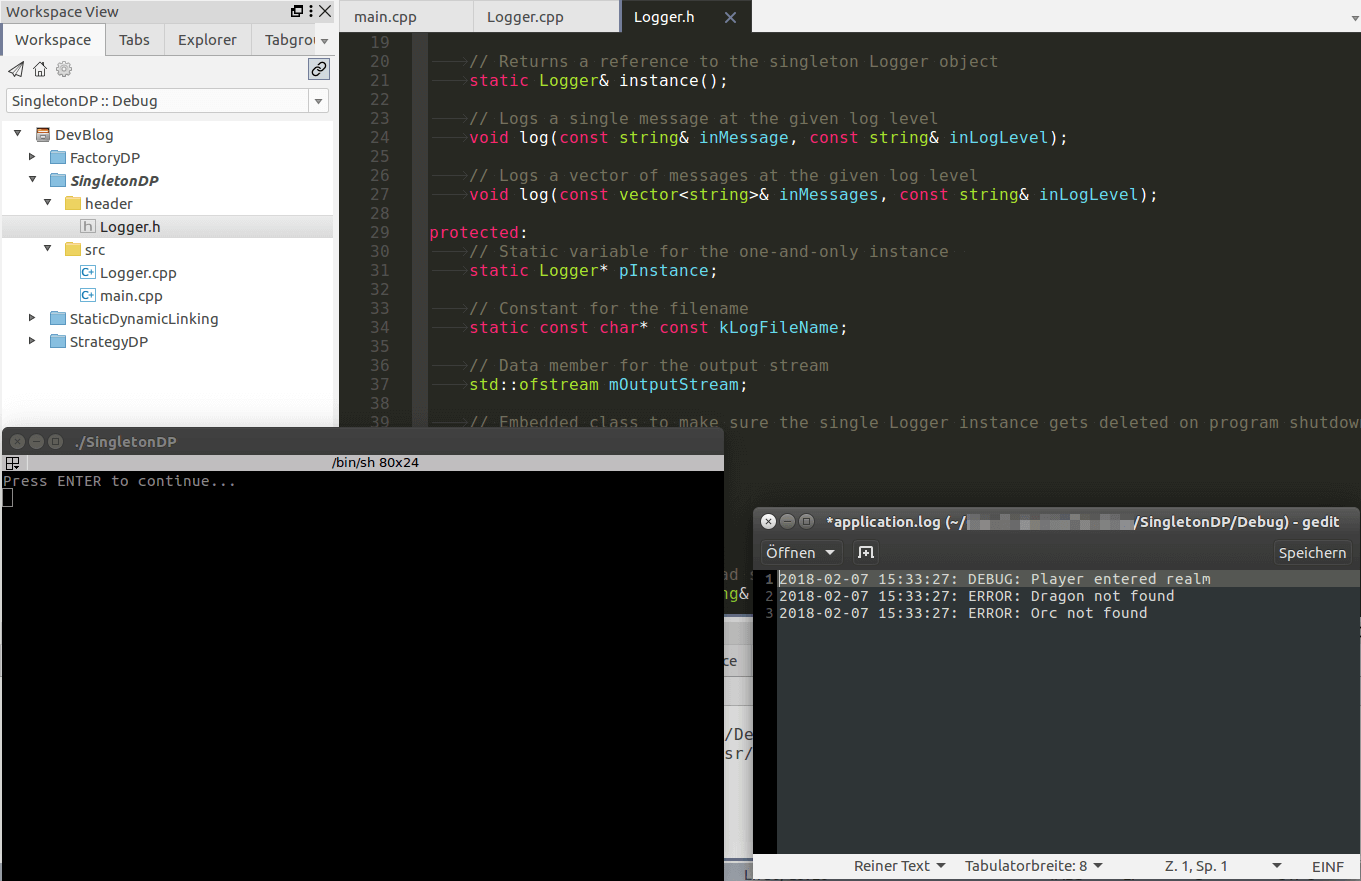Open the SingletonDP :: Debug configuration dropdown
Screen dimensions: 1361x881
pos(318,101)
